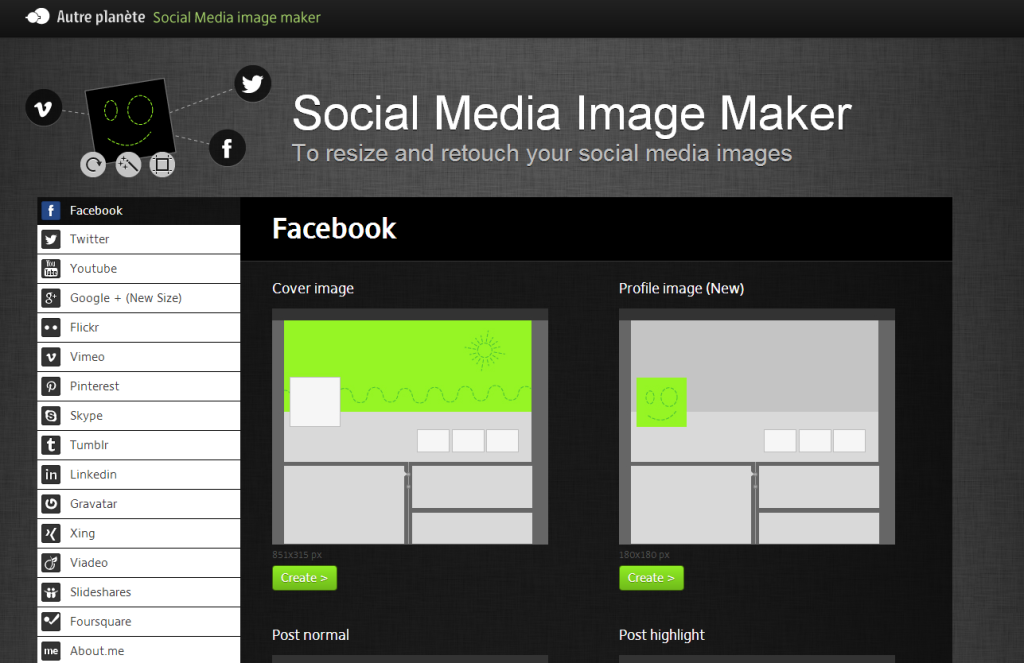The image size is (1024, 663).
Task: Switch to Linkedin image sizes
Action: tap(138, 474)
